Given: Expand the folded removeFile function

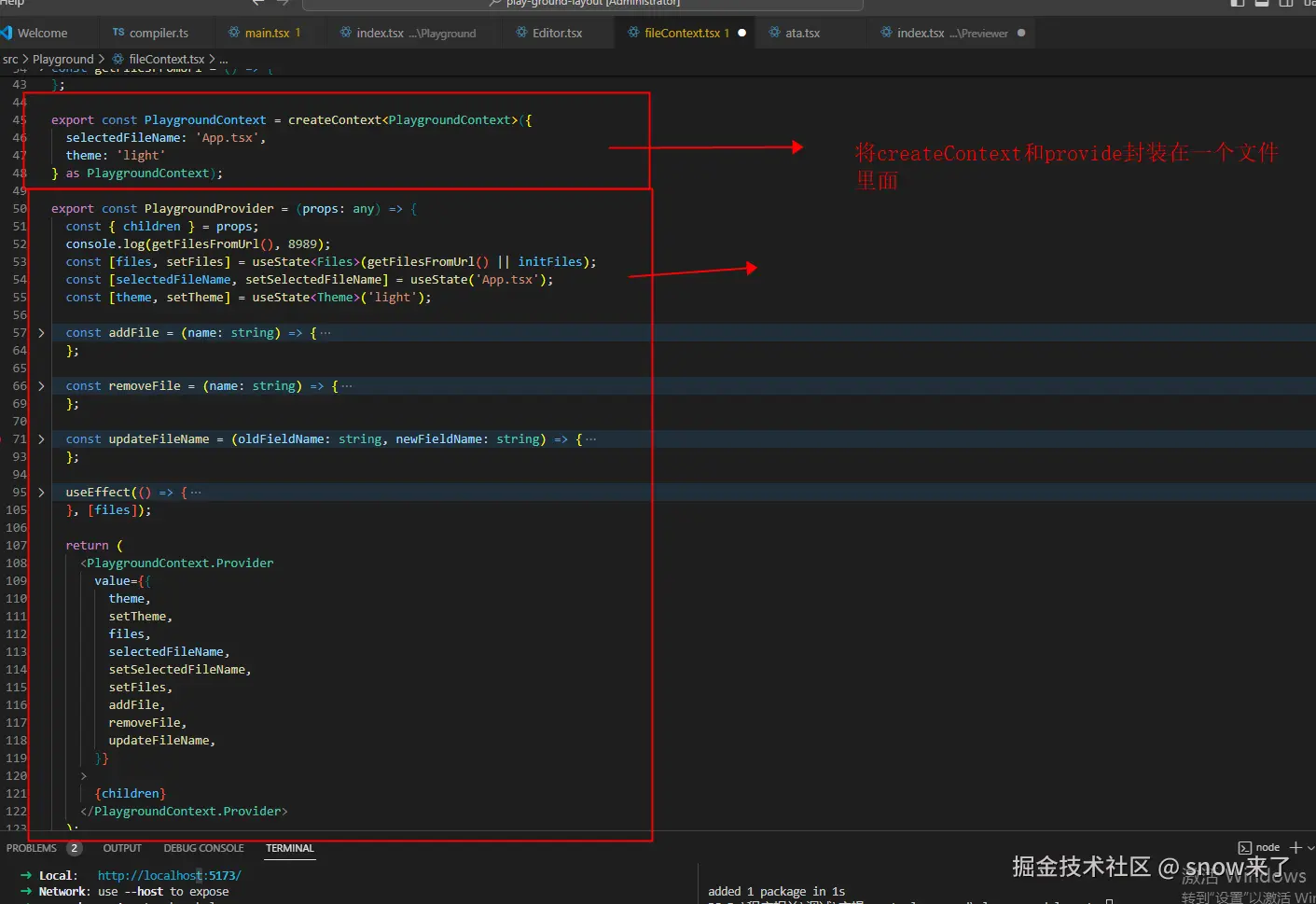Looking at the screenshot, I should click(41, 386).
